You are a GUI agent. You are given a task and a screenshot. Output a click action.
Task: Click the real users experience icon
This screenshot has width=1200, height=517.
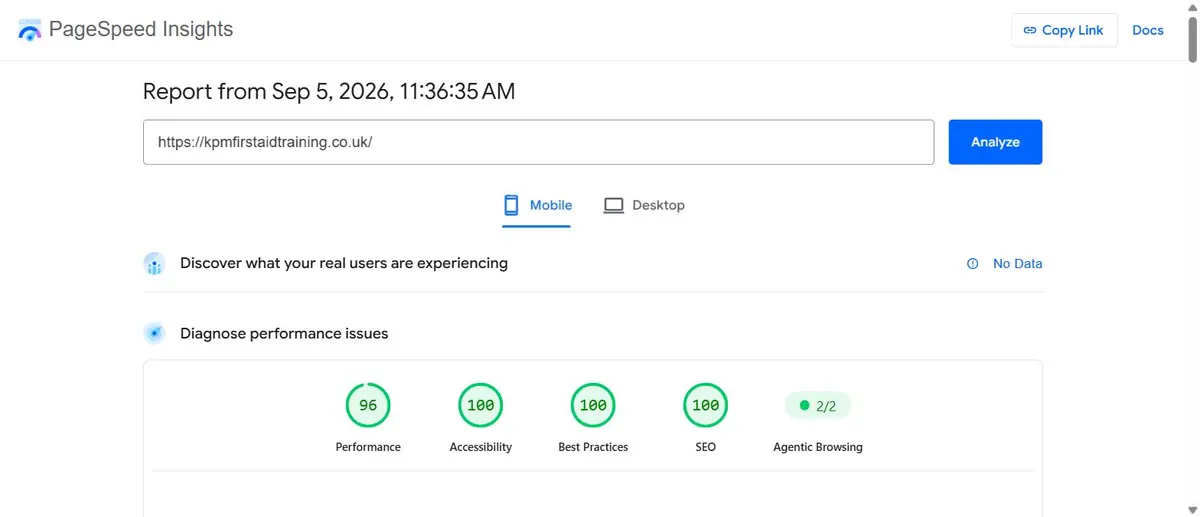(154, 264)
